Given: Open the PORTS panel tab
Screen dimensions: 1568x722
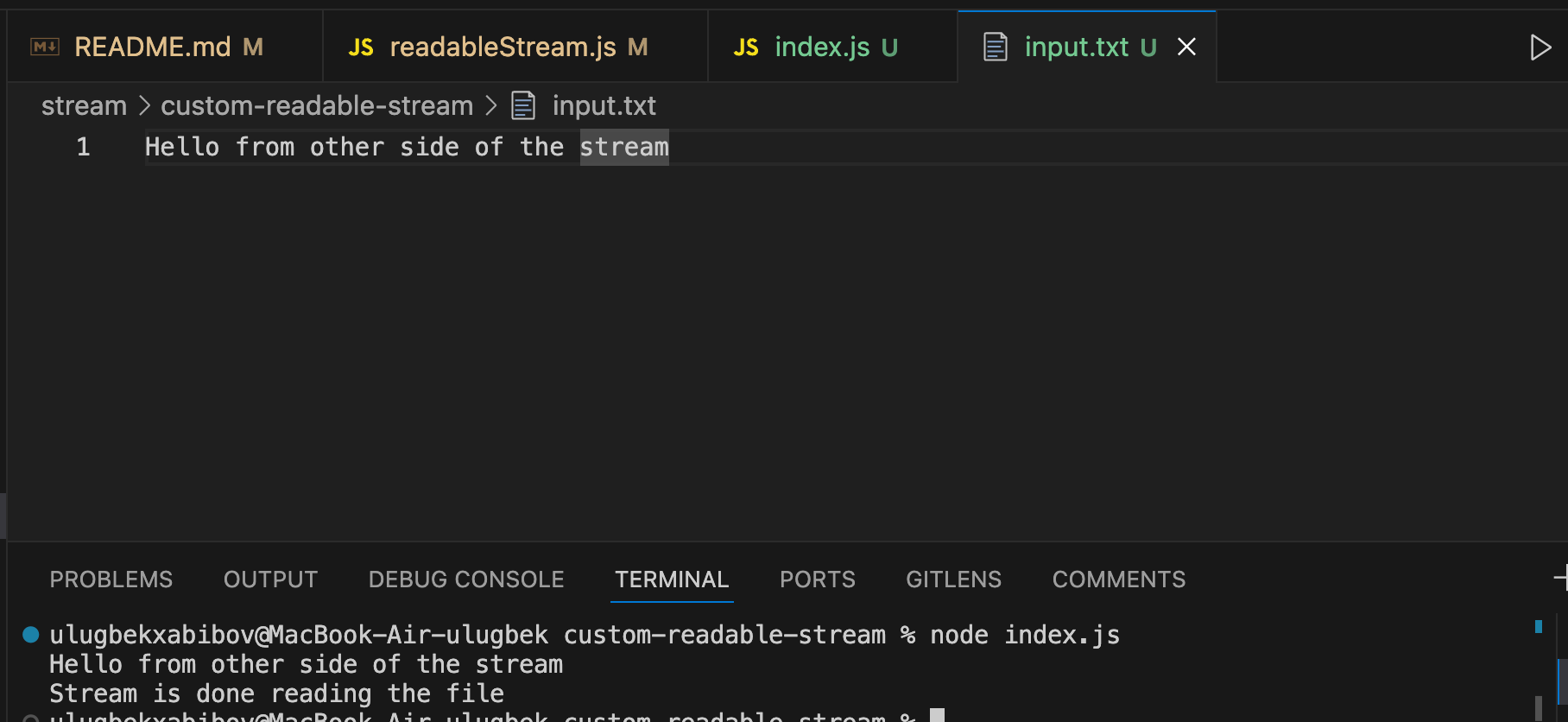Looking at the screenshot, I should coord(818,579).
